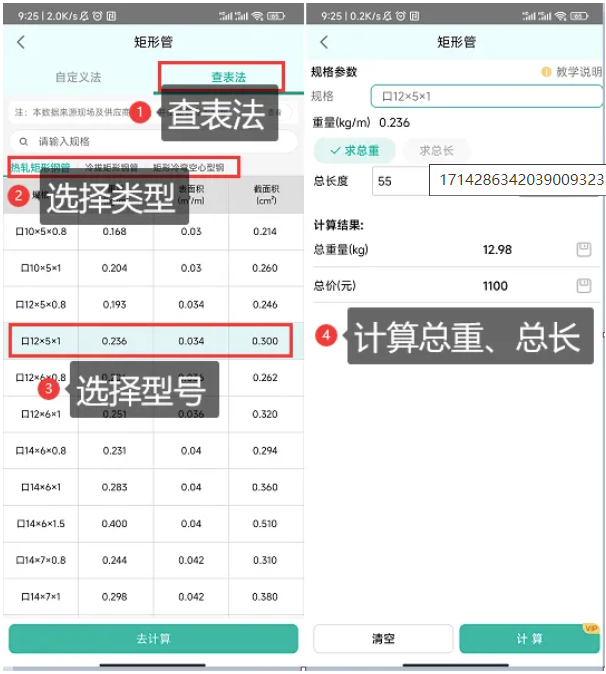Click the search magnifier icon
The width and height of the screenshot is (606, 674).
(x=24, y=141)
